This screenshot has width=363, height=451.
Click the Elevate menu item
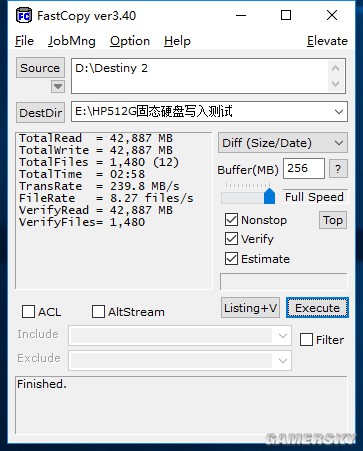coord(327,41)
